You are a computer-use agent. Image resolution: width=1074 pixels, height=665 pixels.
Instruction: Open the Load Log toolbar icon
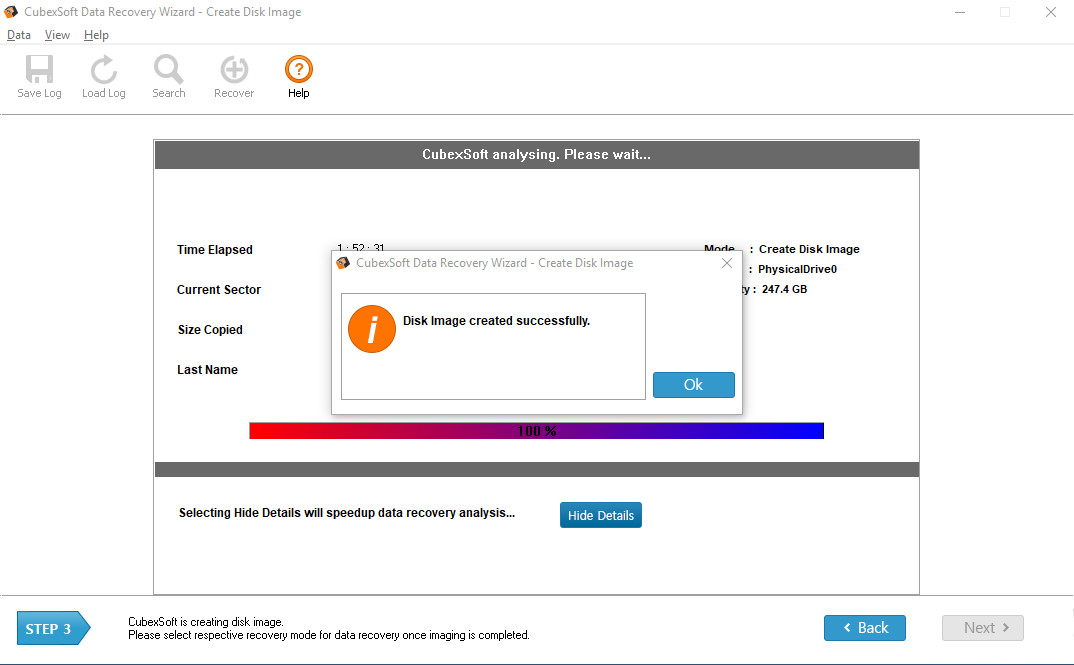pos(103,71)
